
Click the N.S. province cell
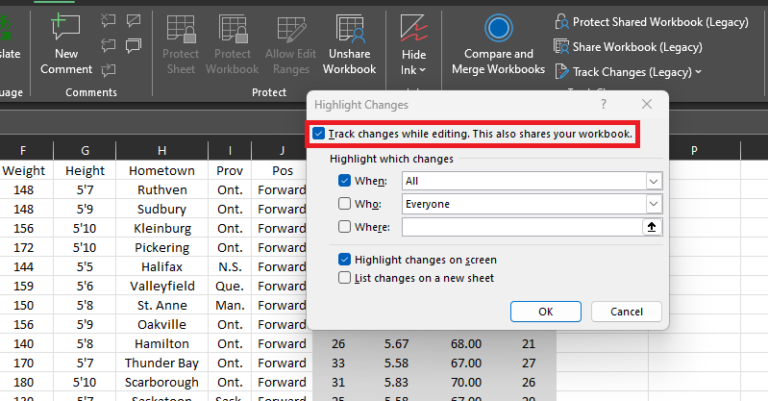point(230,267)
